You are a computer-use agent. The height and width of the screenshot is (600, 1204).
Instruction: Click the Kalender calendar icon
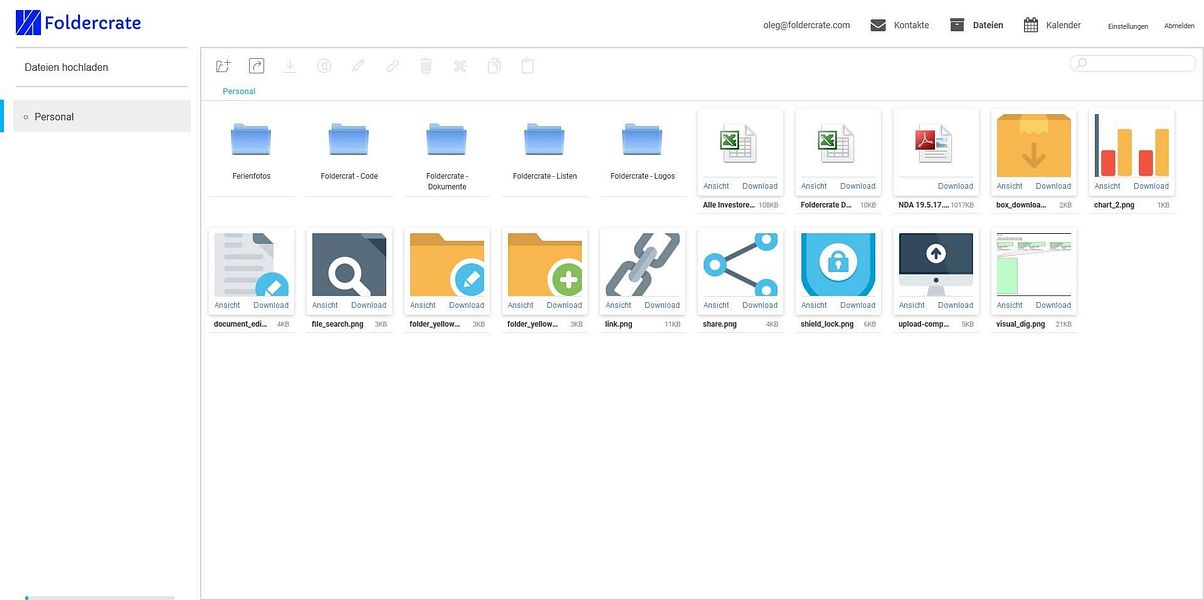(x=1031, y=25)
